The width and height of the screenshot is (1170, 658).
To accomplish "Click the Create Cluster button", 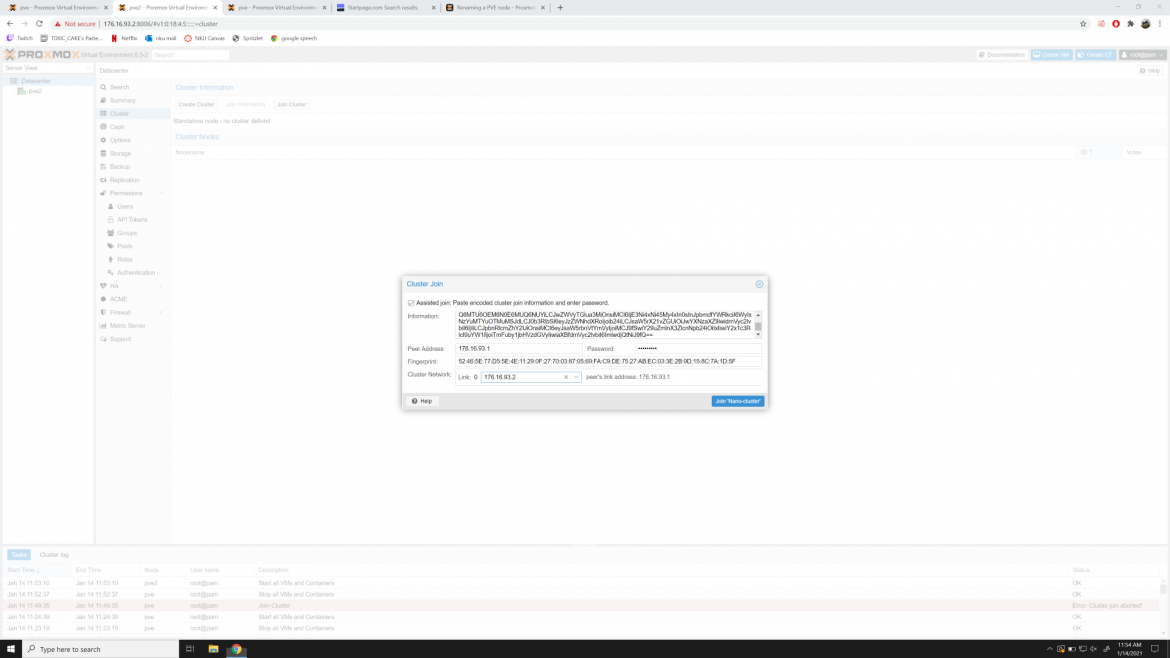I will tap(196, 104).
